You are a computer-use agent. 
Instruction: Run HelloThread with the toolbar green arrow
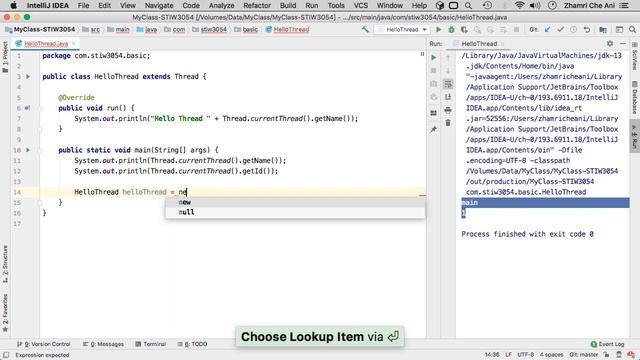[x=438, y=29]
